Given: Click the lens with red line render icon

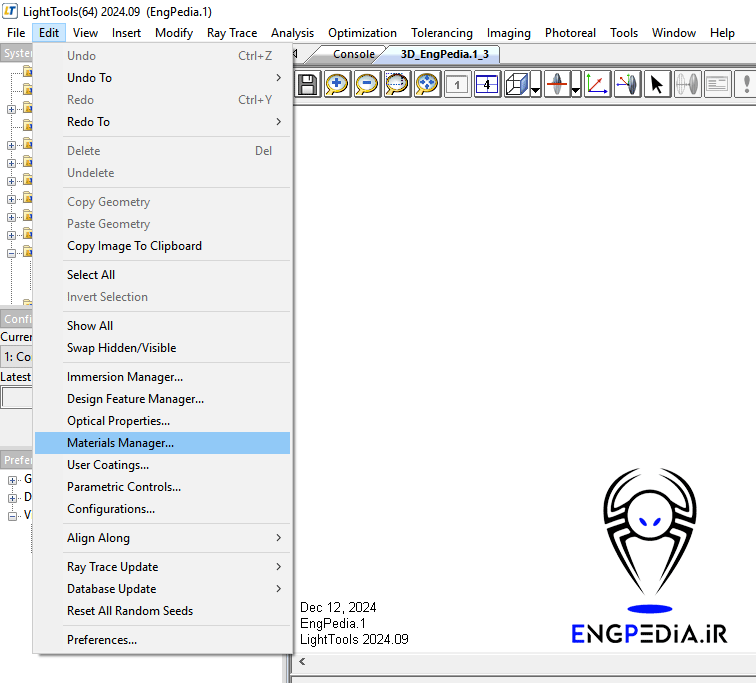Looking at the screenshot, I should click(557, 85).
